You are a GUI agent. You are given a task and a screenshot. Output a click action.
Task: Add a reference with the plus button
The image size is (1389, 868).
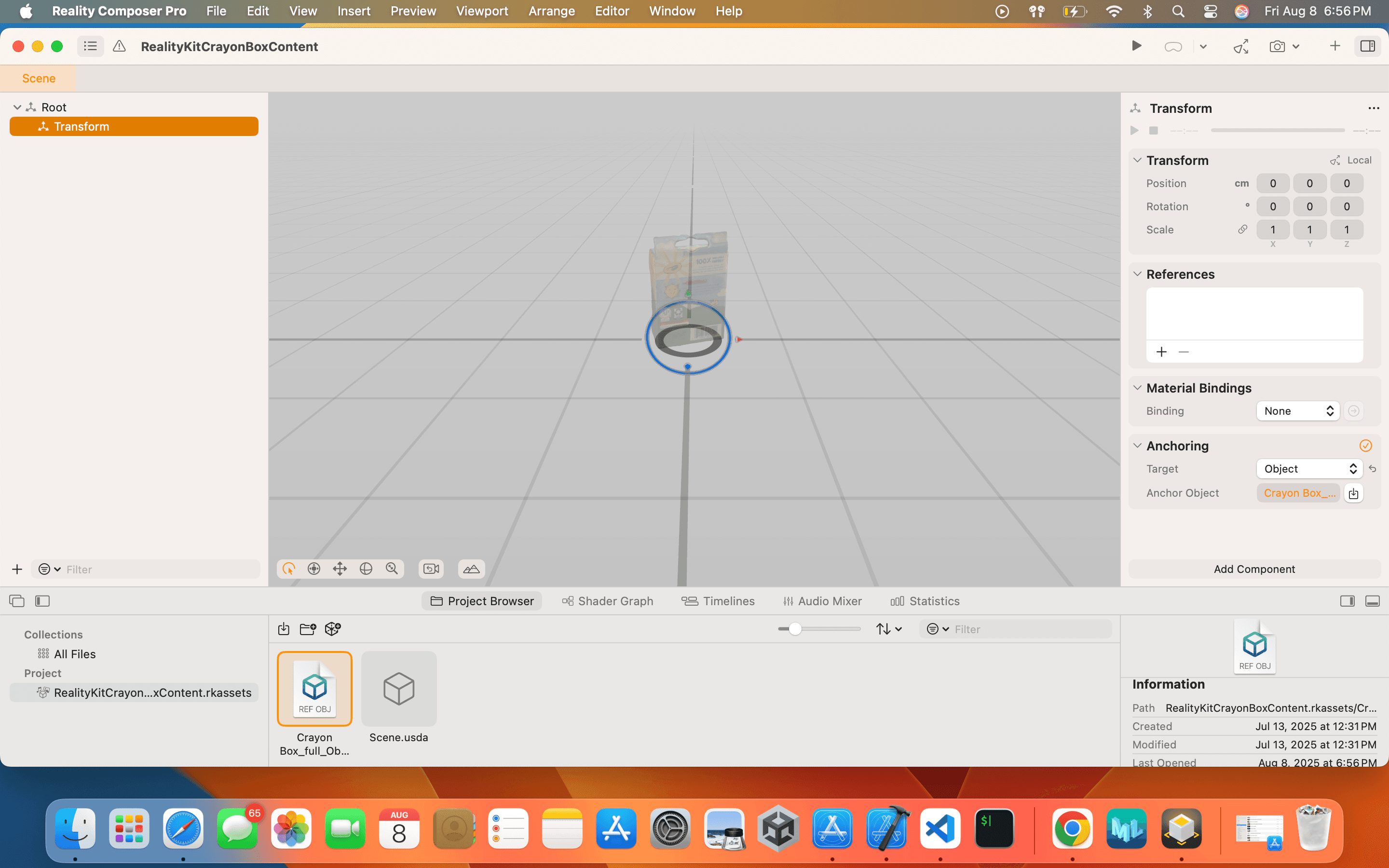[1162, 352]
